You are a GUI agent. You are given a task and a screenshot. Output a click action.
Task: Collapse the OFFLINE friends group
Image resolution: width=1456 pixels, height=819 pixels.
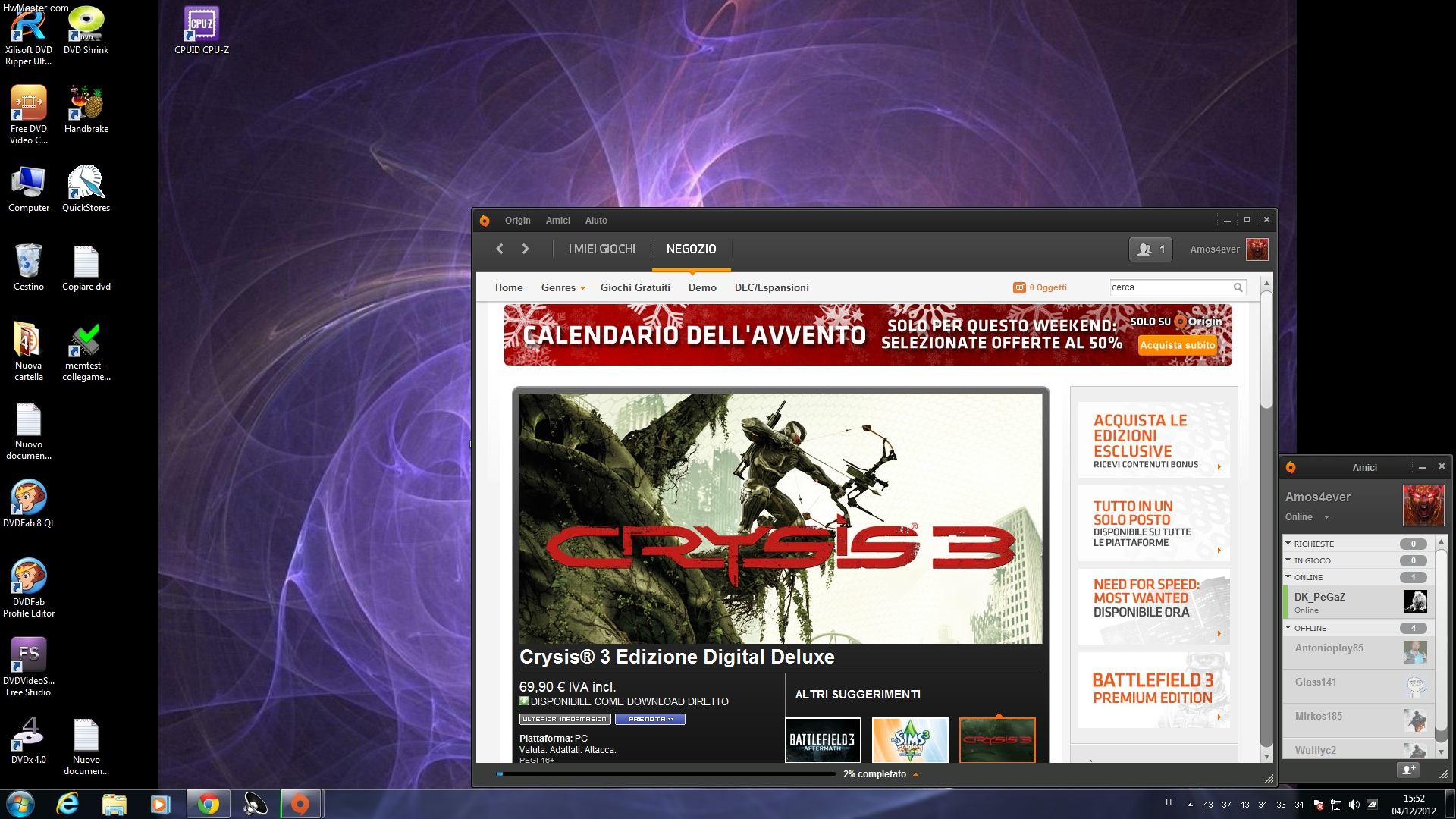click(x=1288, y=628)
